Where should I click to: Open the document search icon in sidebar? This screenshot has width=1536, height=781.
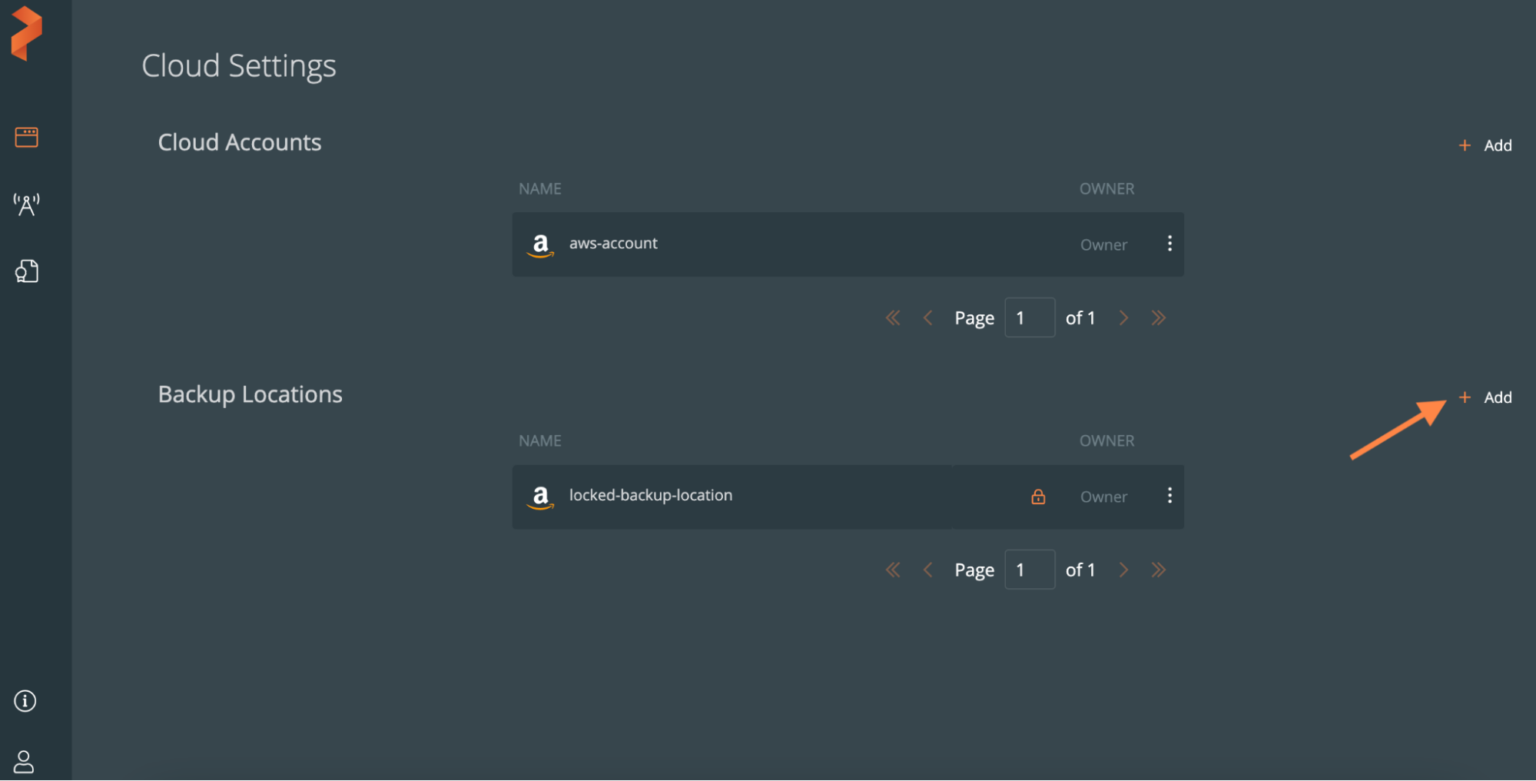(x=26, y=271)
